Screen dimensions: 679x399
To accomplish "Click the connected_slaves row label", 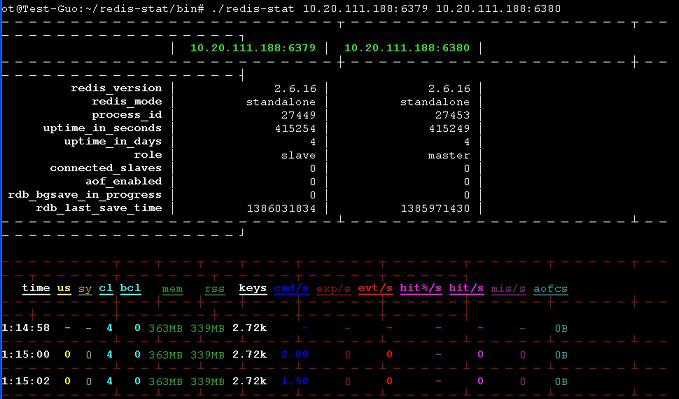I will [x=106, y=168].
